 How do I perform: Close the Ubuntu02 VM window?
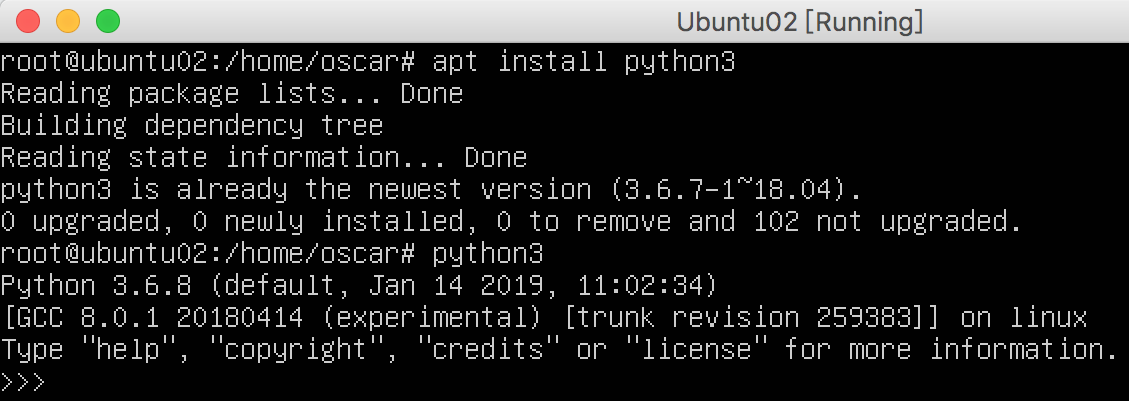tap(29, 20)
